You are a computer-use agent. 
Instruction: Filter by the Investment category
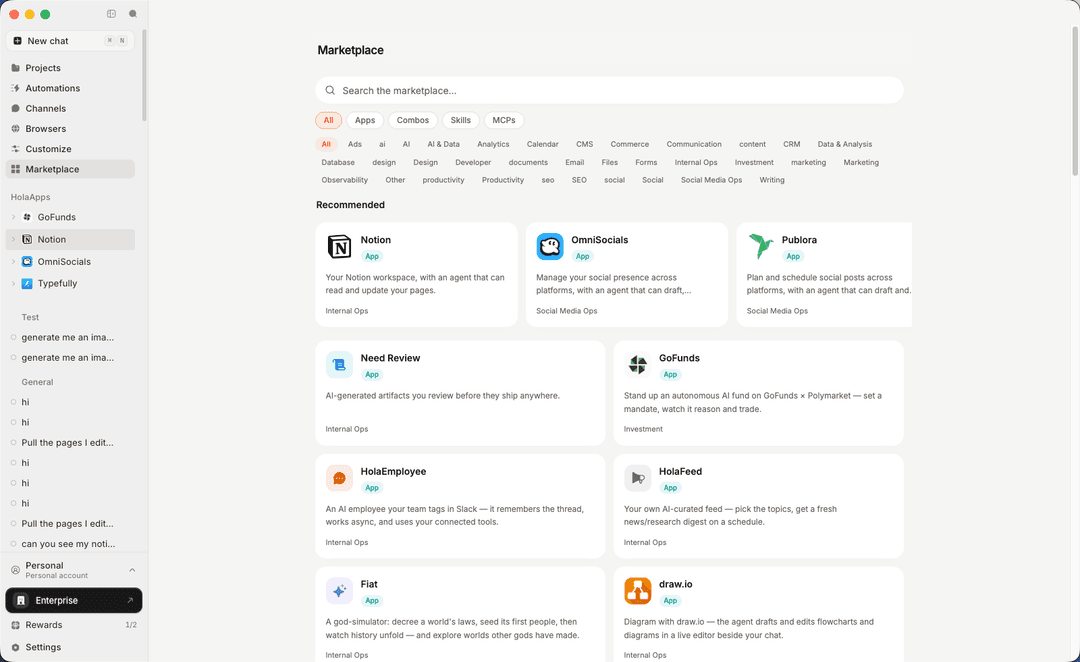[754, 163]
